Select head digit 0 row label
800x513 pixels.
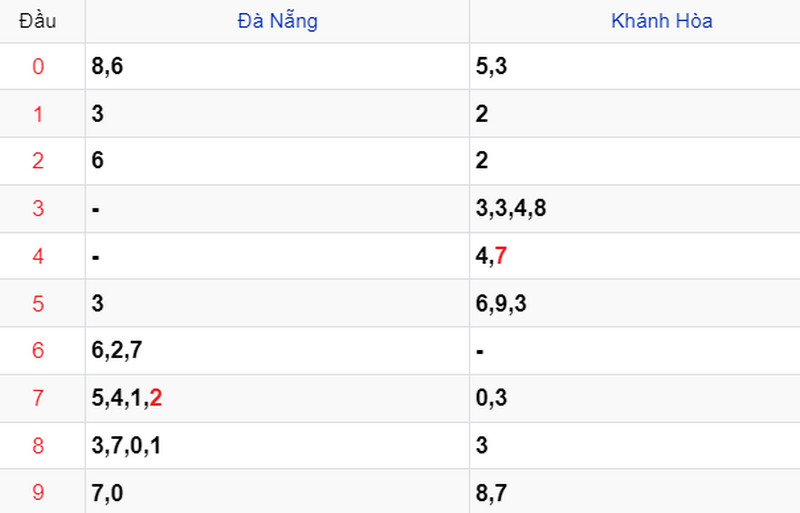[x=38, y=66]
